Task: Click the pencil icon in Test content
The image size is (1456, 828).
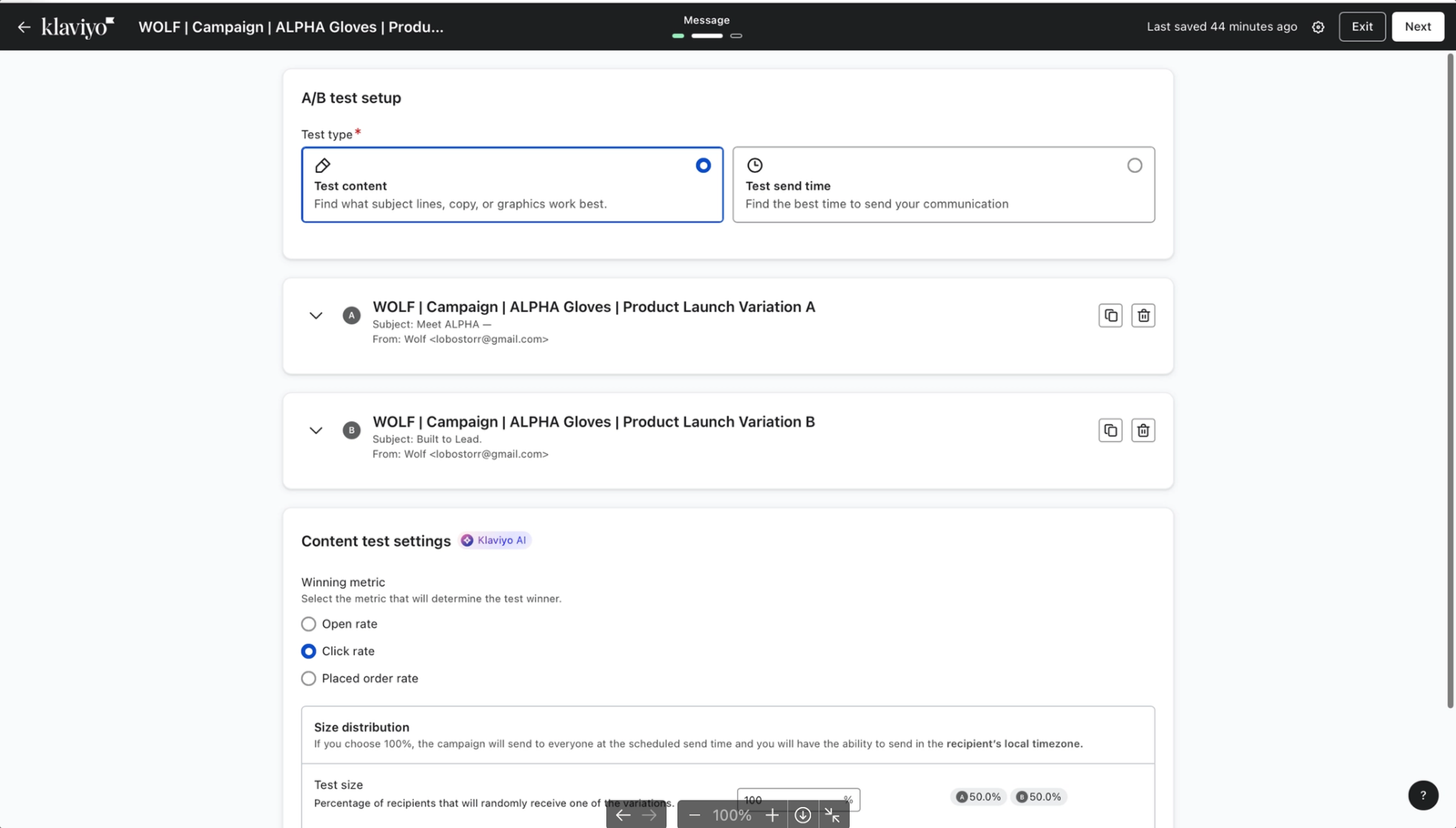Action: (322, 166)
